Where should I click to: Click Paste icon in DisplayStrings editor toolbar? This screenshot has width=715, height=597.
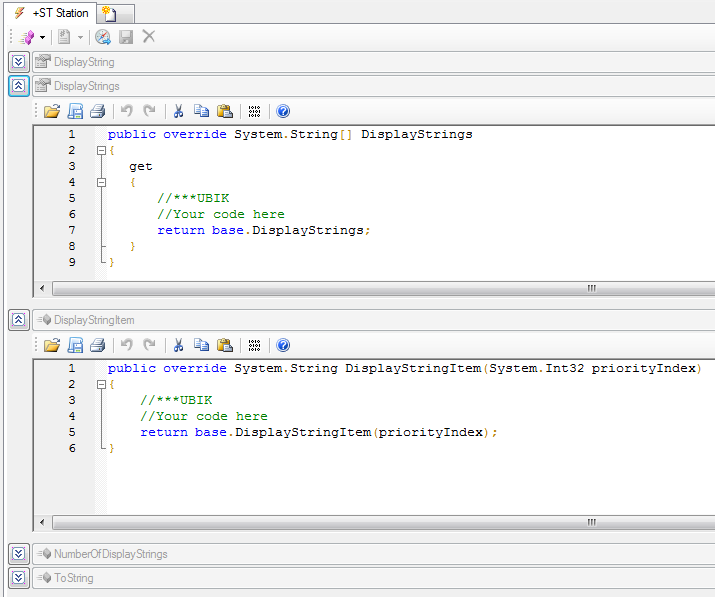coord(225,111)
